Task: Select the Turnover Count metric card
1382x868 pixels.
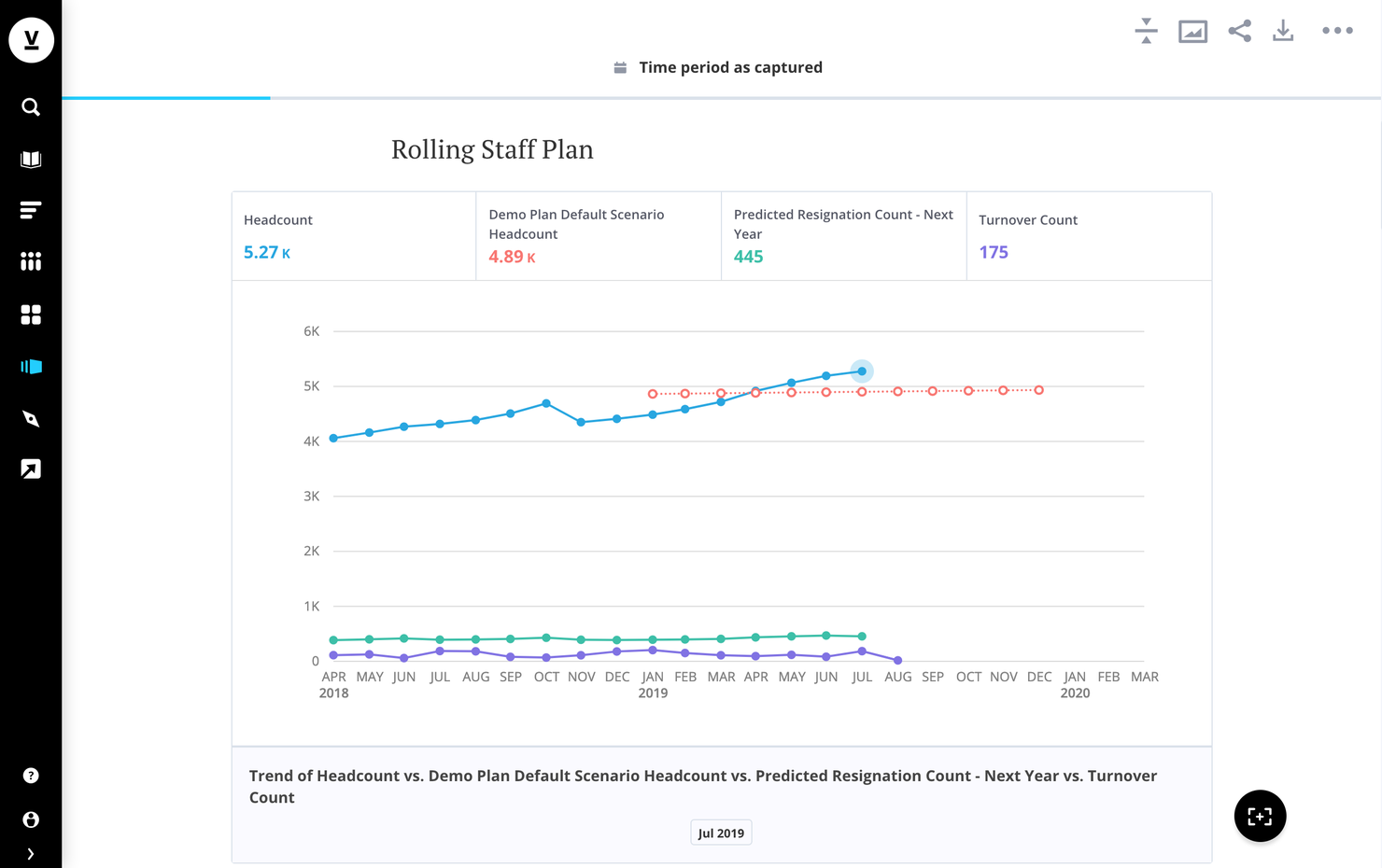Action: (1089, 236)
